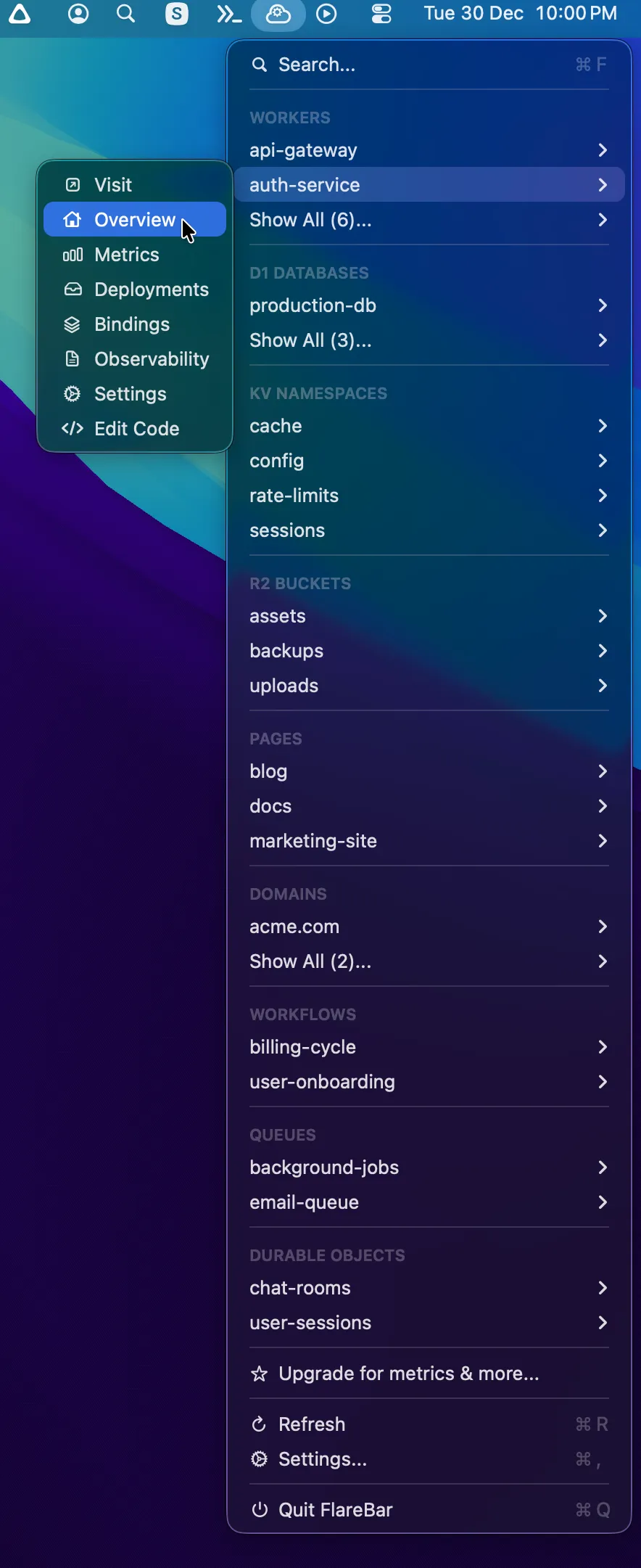The height and width of the screenshot is (1568, 641).
Task: Expand the chat-rooms durable object chevron
Action: [603, 1288]
